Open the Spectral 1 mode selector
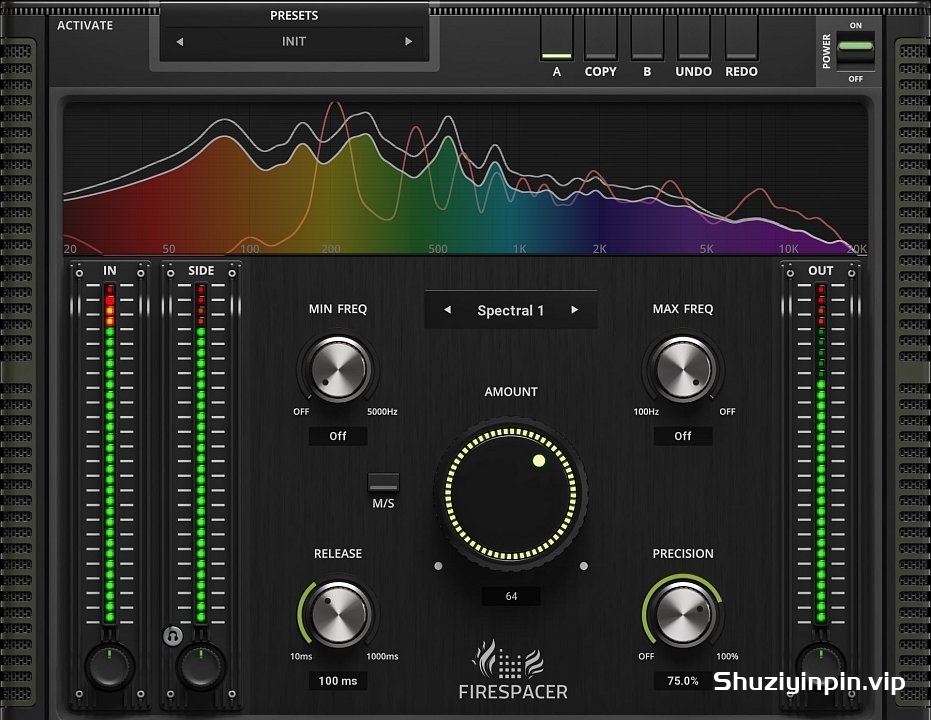 point(511,310)
